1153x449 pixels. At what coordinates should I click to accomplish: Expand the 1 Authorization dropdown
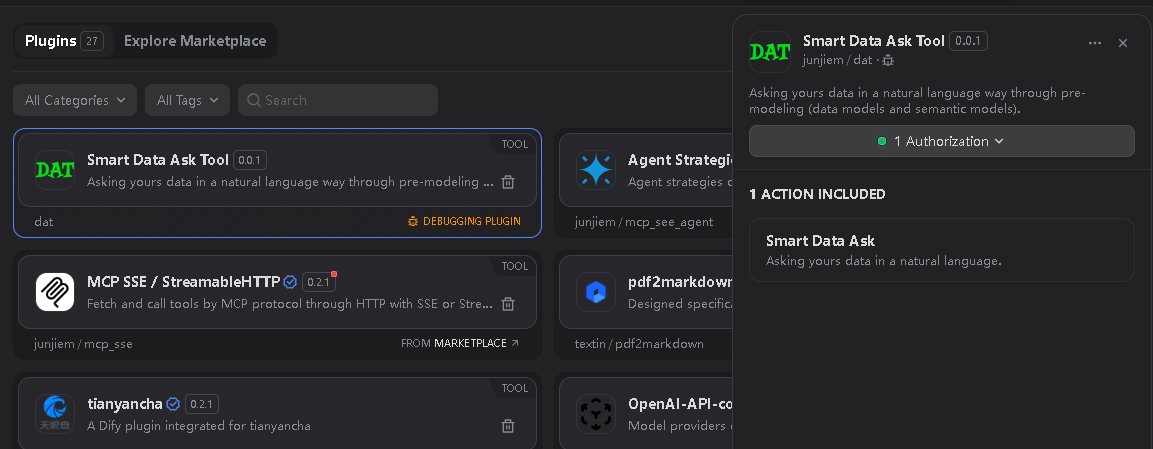point(941,141)
